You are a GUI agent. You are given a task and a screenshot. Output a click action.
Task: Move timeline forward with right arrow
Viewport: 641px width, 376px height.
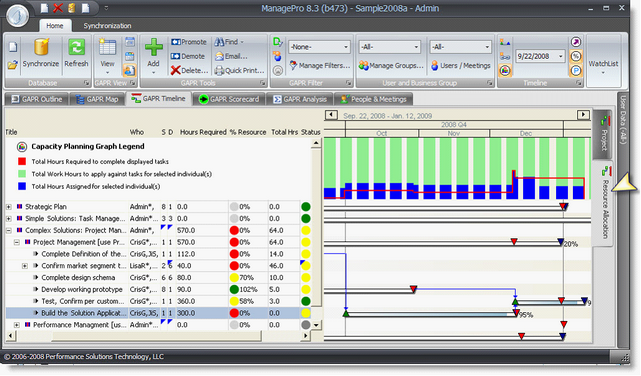coord(583,115)
